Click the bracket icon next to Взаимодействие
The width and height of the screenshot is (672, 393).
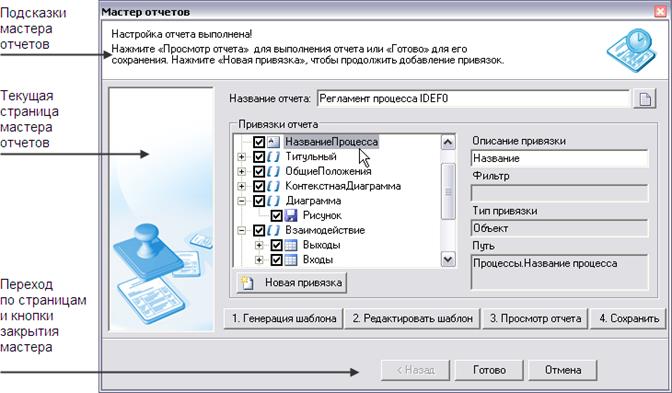click(273, 231)
